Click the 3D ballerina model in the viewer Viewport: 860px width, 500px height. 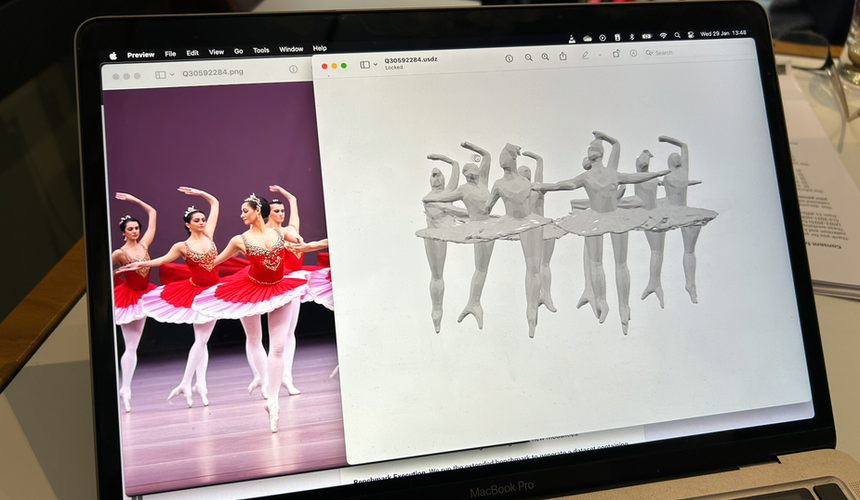(565, 233)
